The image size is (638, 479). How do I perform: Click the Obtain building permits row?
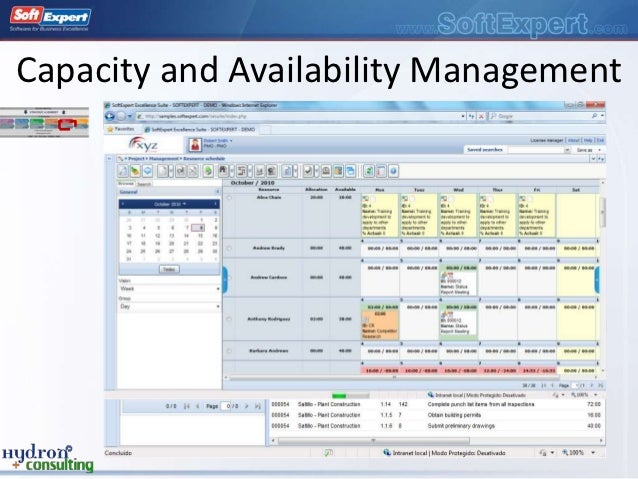point(436,415)
